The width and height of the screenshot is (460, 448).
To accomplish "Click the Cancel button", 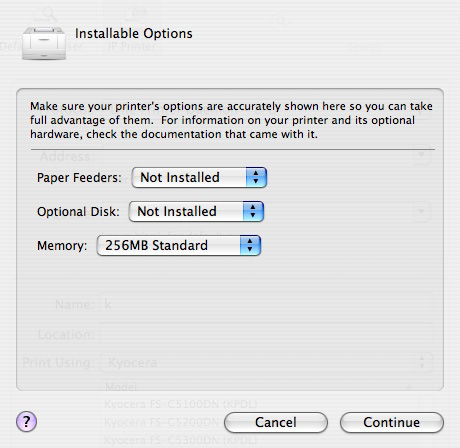I will pyautogui.click(x=276, y=422).
